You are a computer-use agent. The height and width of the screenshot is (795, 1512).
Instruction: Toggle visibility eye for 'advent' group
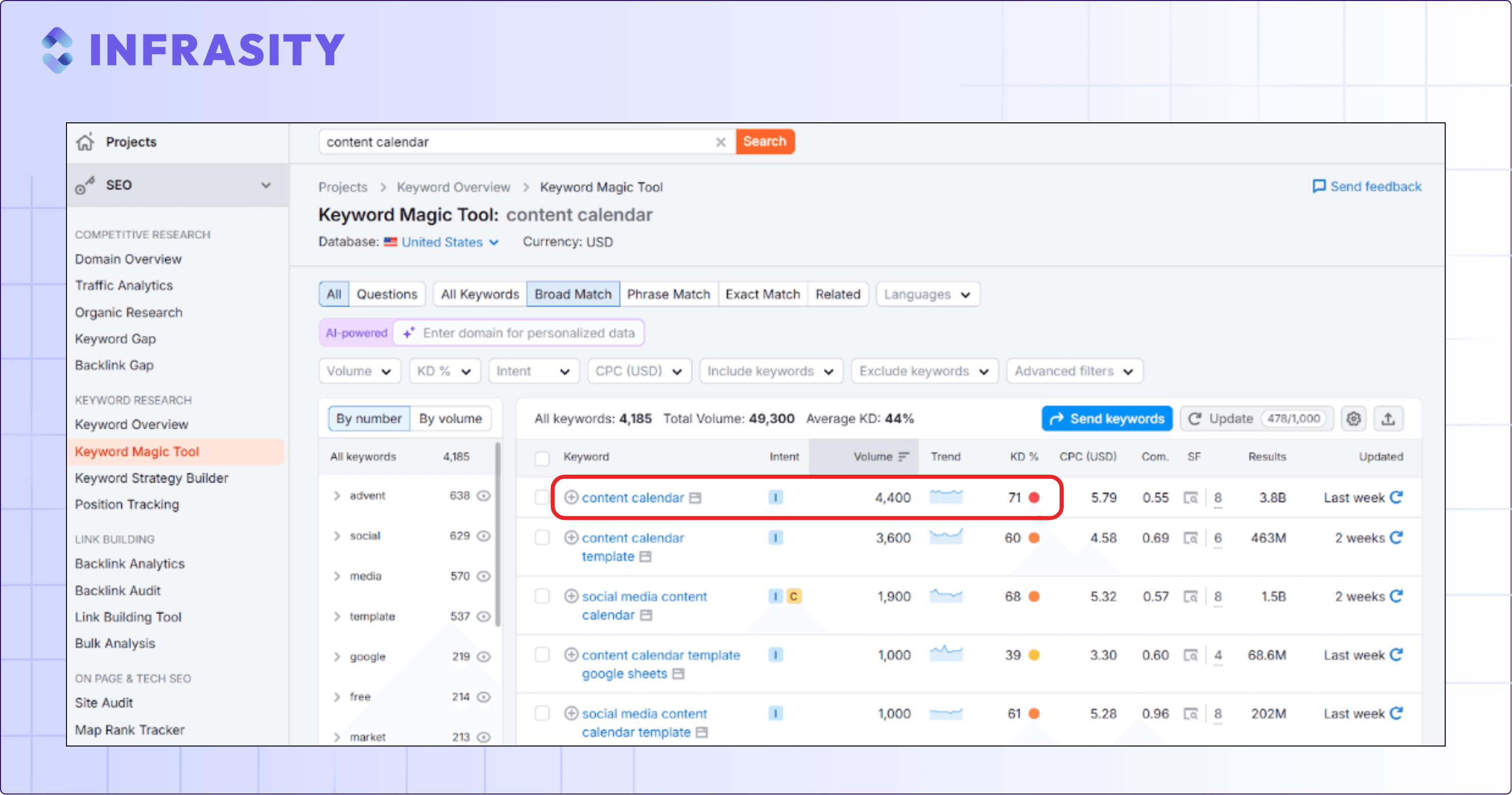click(483, 496)
